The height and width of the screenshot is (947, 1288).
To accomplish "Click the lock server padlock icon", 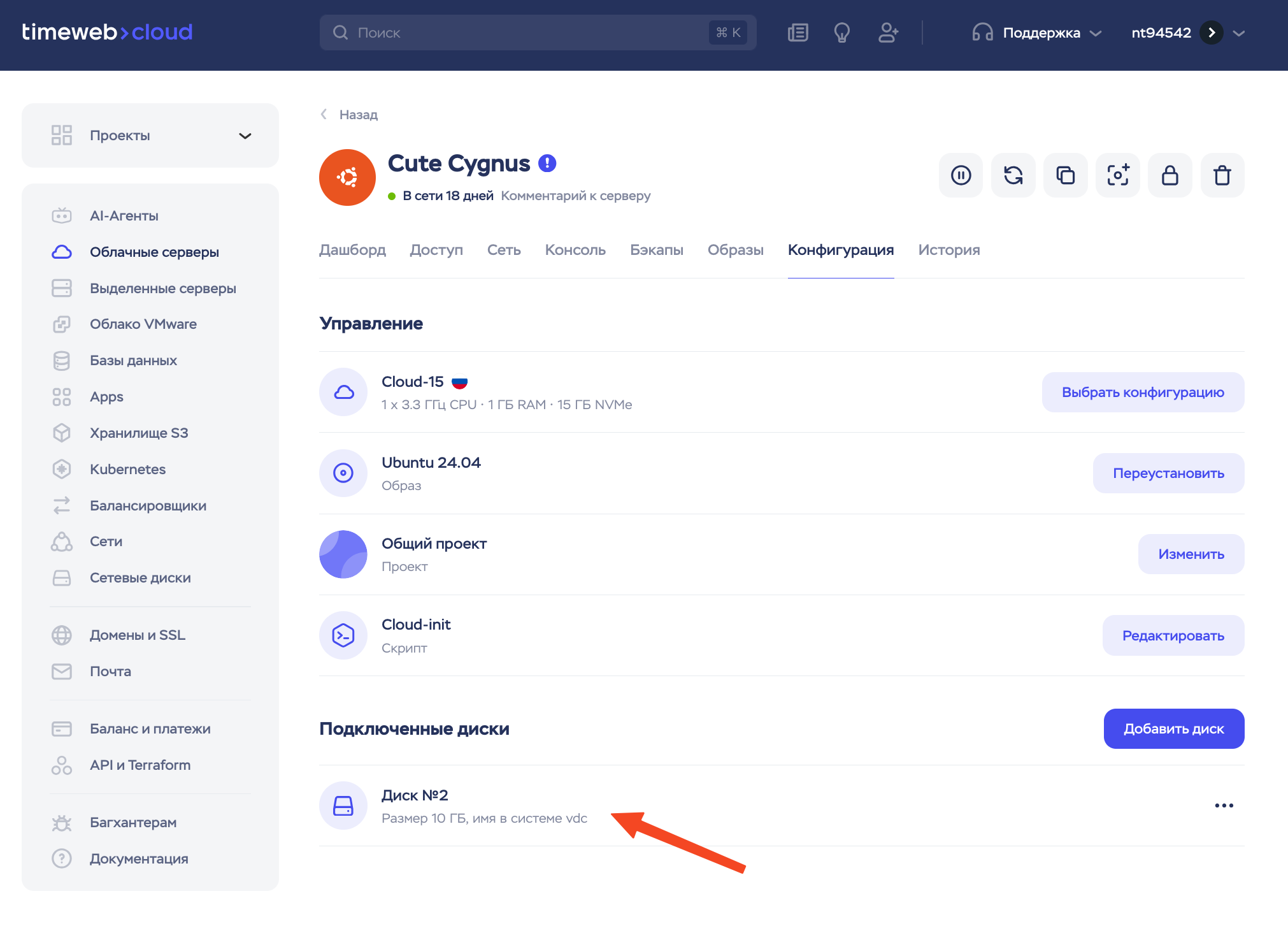I will (x=1170, y=175).
